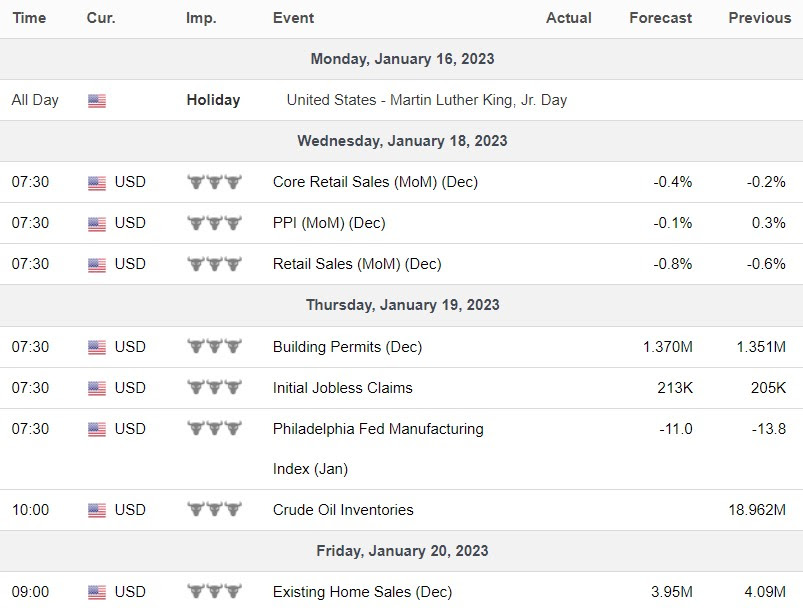Image resolution: width=803 pixels, height=608 pixels.
Task: Click the flag icon in PPI row
Action: tap(97, 224)
